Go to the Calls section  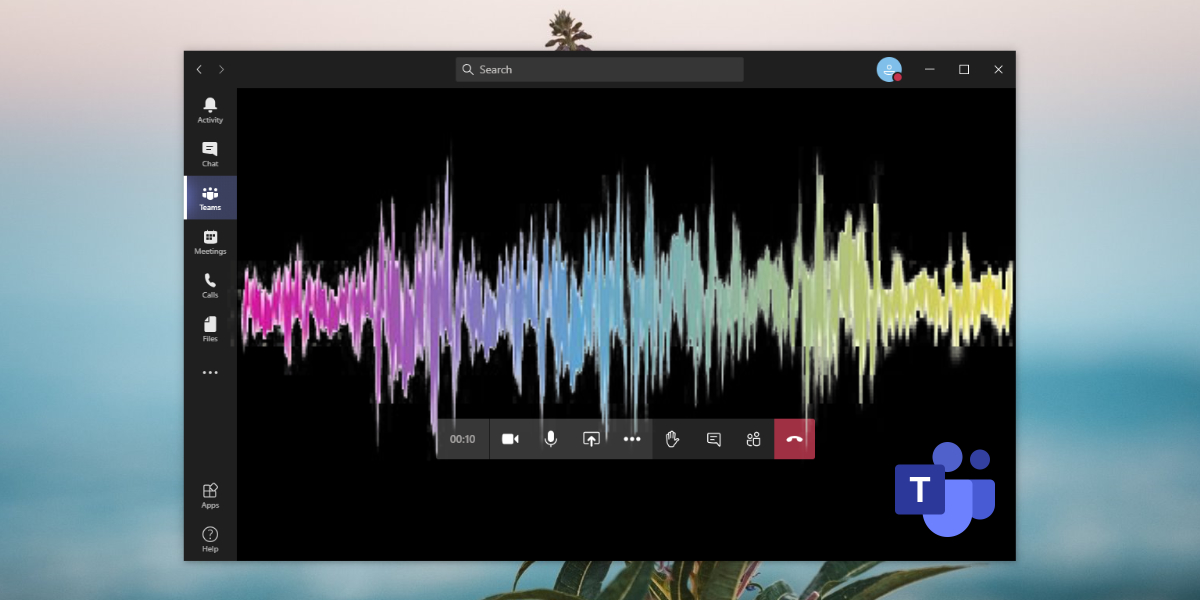(x=210, y=286)
